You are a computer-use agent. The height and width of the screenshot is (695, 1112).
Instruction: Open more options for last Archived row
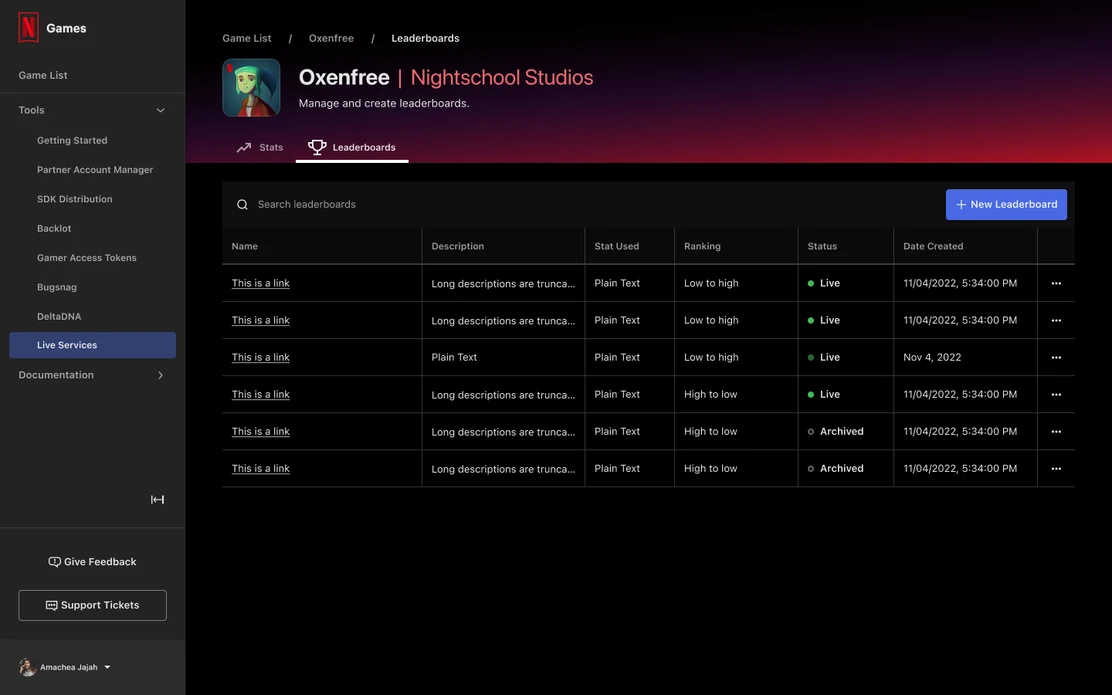[1056, 469]
